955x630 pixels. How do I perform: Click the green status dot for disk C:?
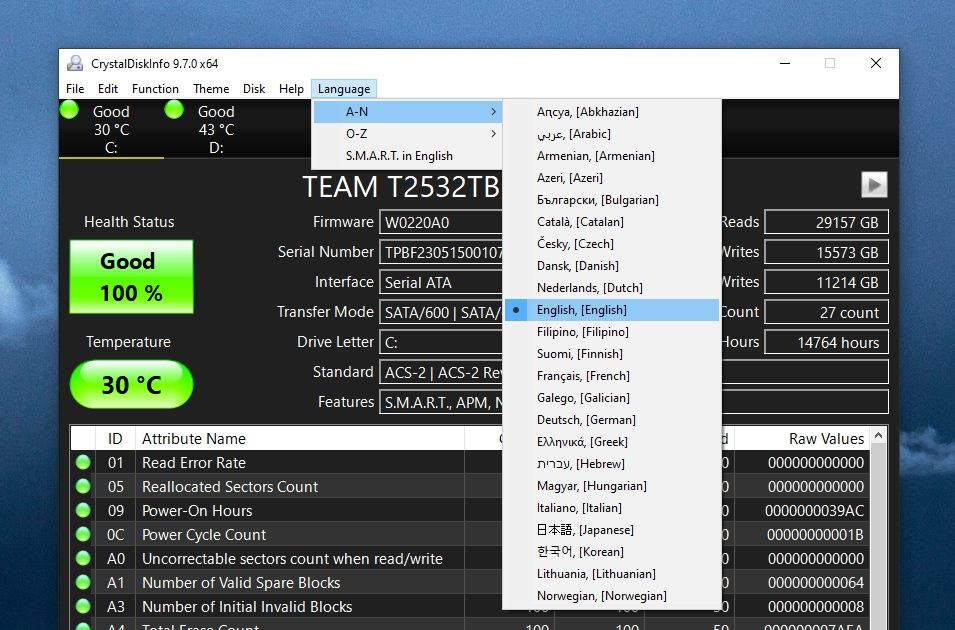pos(69,110)
